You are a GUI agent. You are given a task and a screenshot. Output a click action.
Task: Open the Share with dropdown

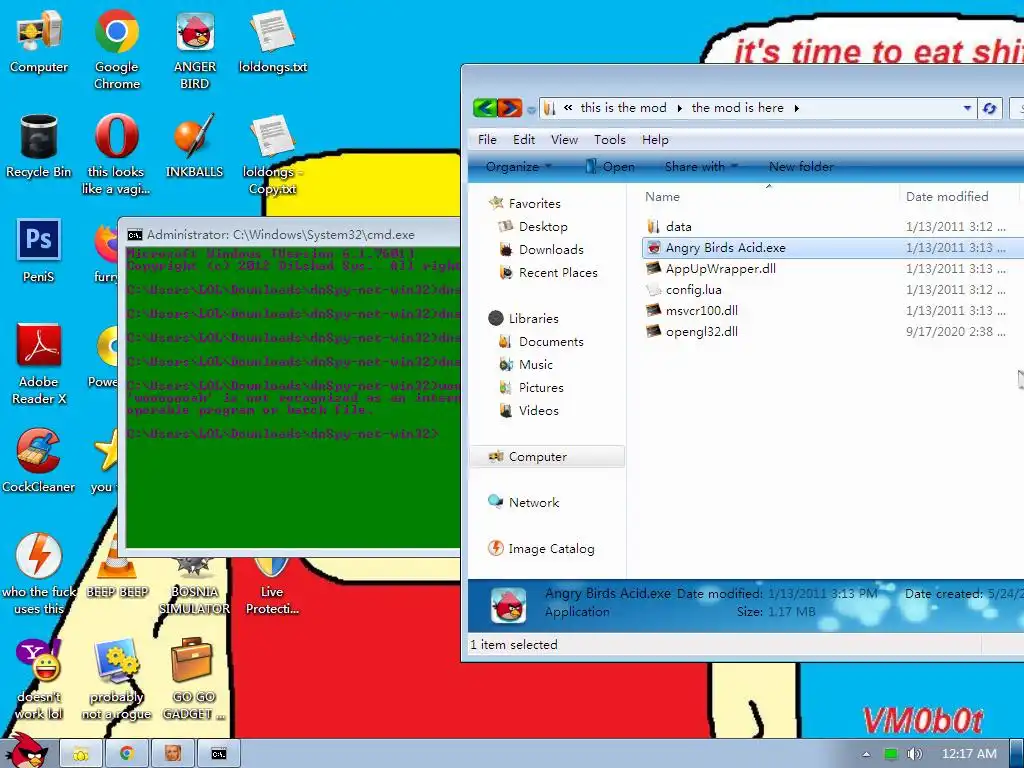(701, 167)
